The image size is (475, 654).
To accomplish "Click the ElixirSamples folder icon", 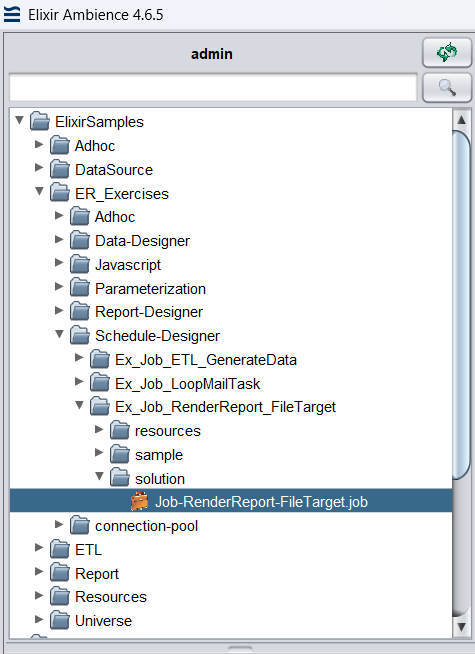I will click(x=40, y=121).
